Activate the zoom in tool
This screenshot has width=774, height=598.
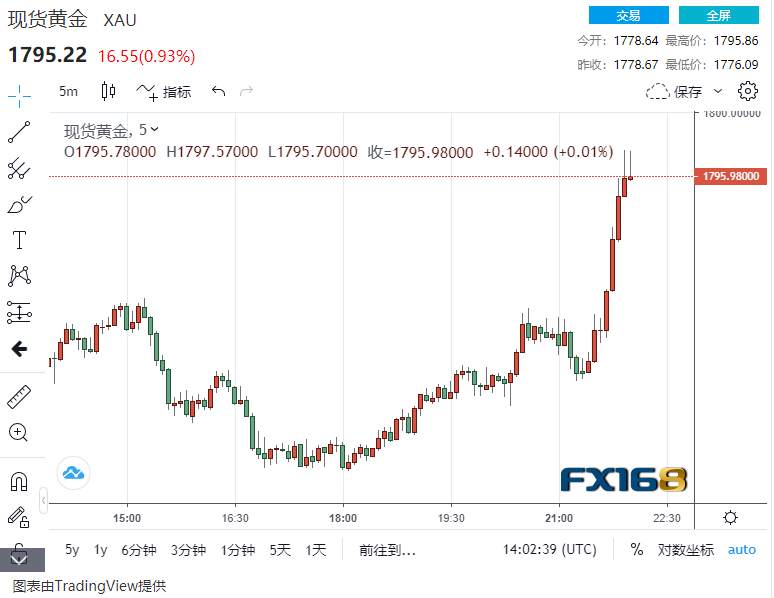click(19, 433)
